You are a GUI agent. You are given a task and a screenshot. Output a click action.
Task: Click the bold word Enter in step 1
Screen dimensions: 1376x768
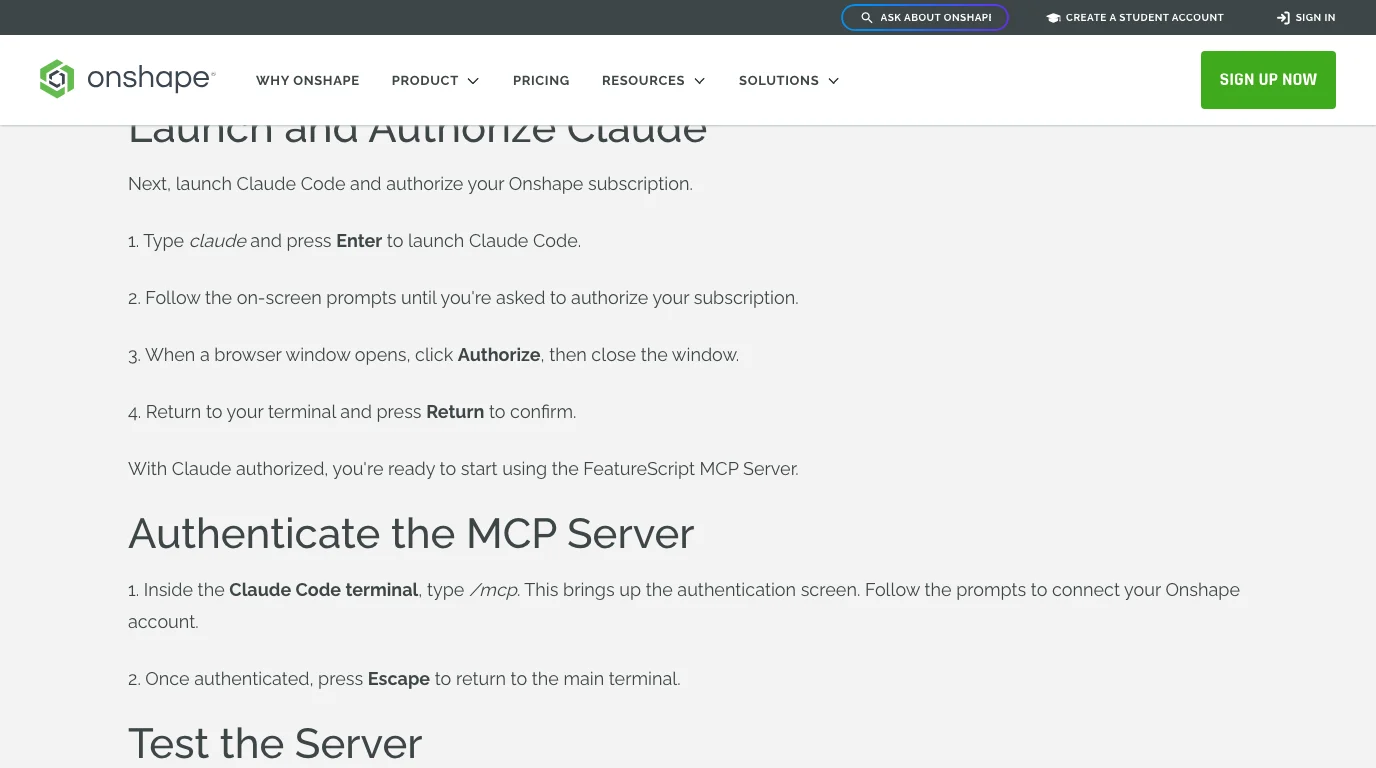pos(359,241)
